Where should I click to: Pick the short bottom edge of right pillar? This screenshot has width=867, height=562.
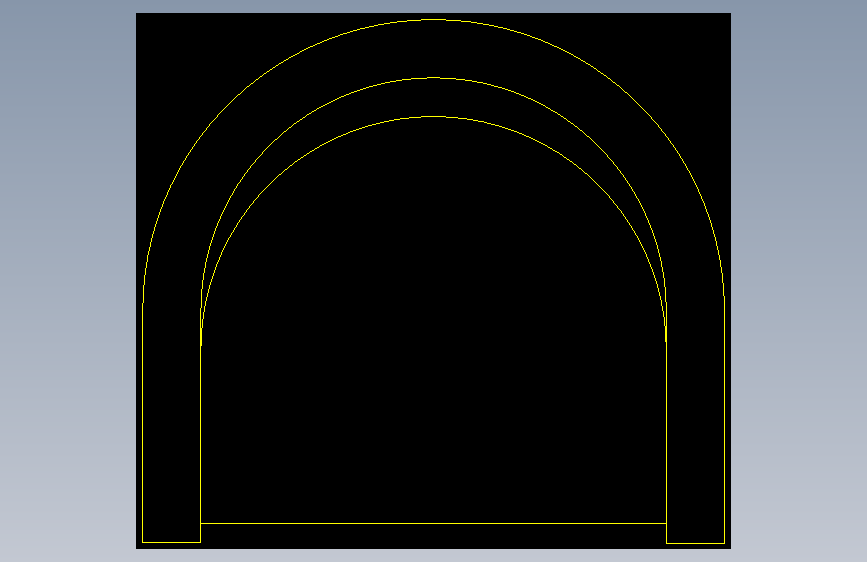696,543
